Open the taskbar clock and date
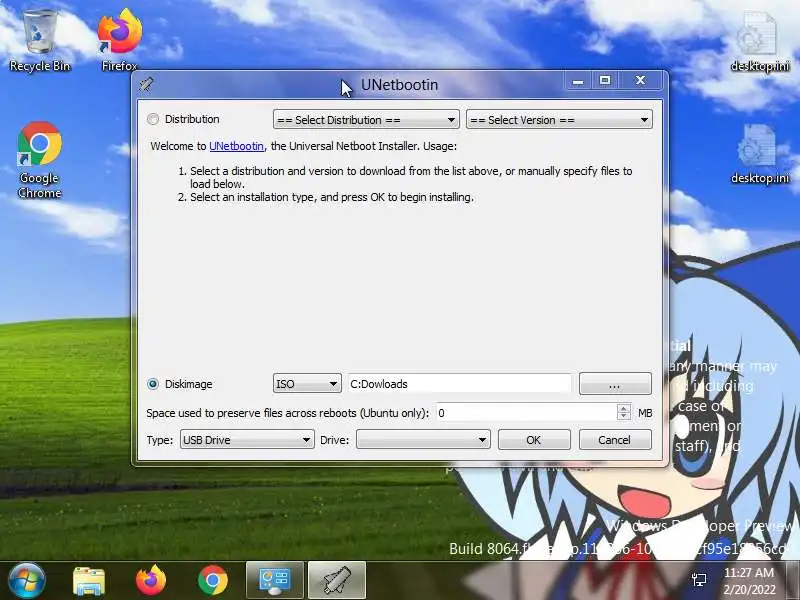The height and width of the screenshot is (600, 800). point(749,581)
